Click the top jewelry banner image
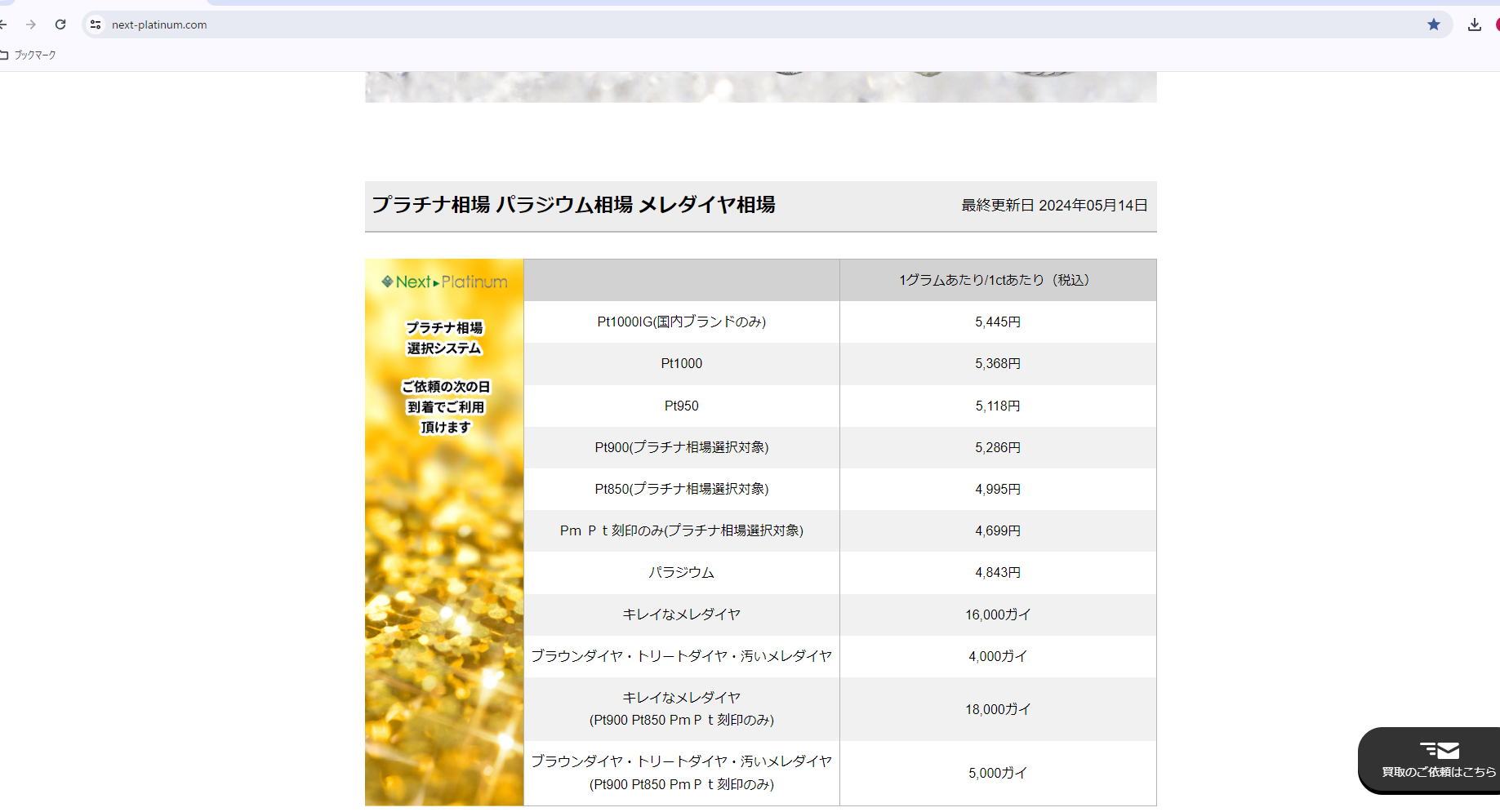The image size is (1500, 812). pyautogui.click(x=760, y=87)
